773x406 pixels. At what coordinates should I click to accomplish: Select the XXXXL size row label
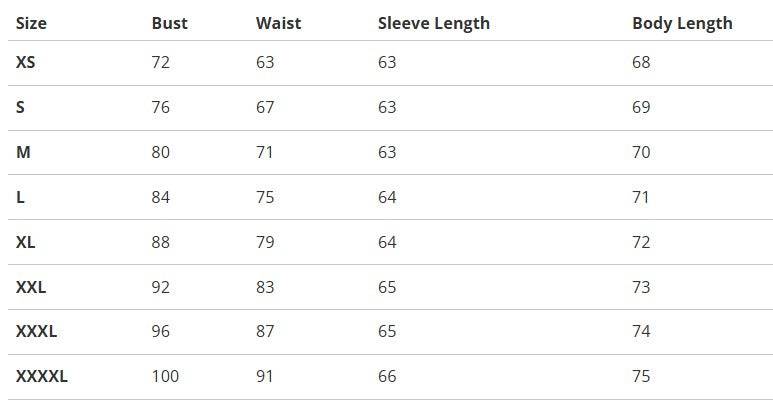42,376
